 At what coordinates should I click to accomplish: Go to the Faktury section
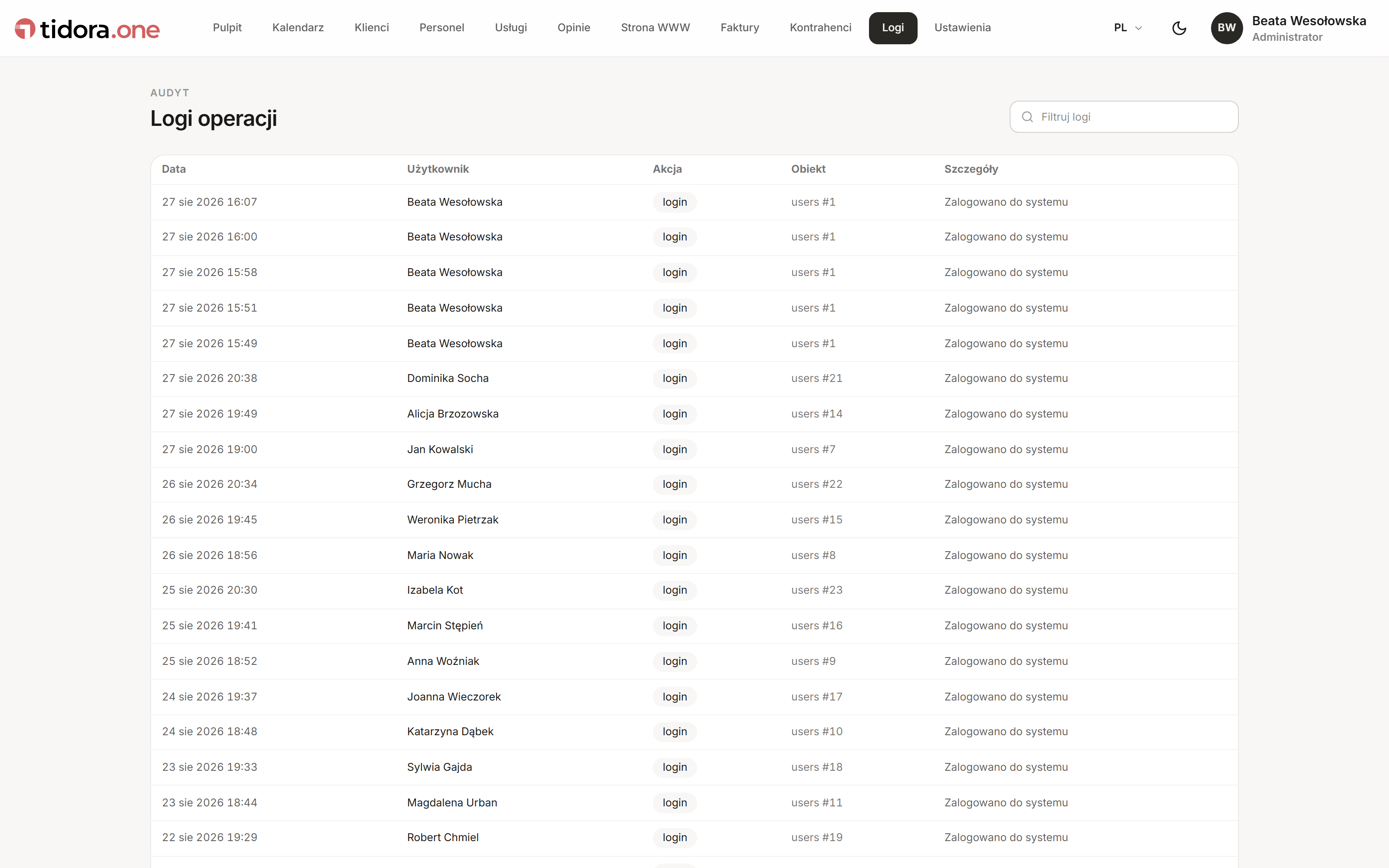click(x=740, y=28)
